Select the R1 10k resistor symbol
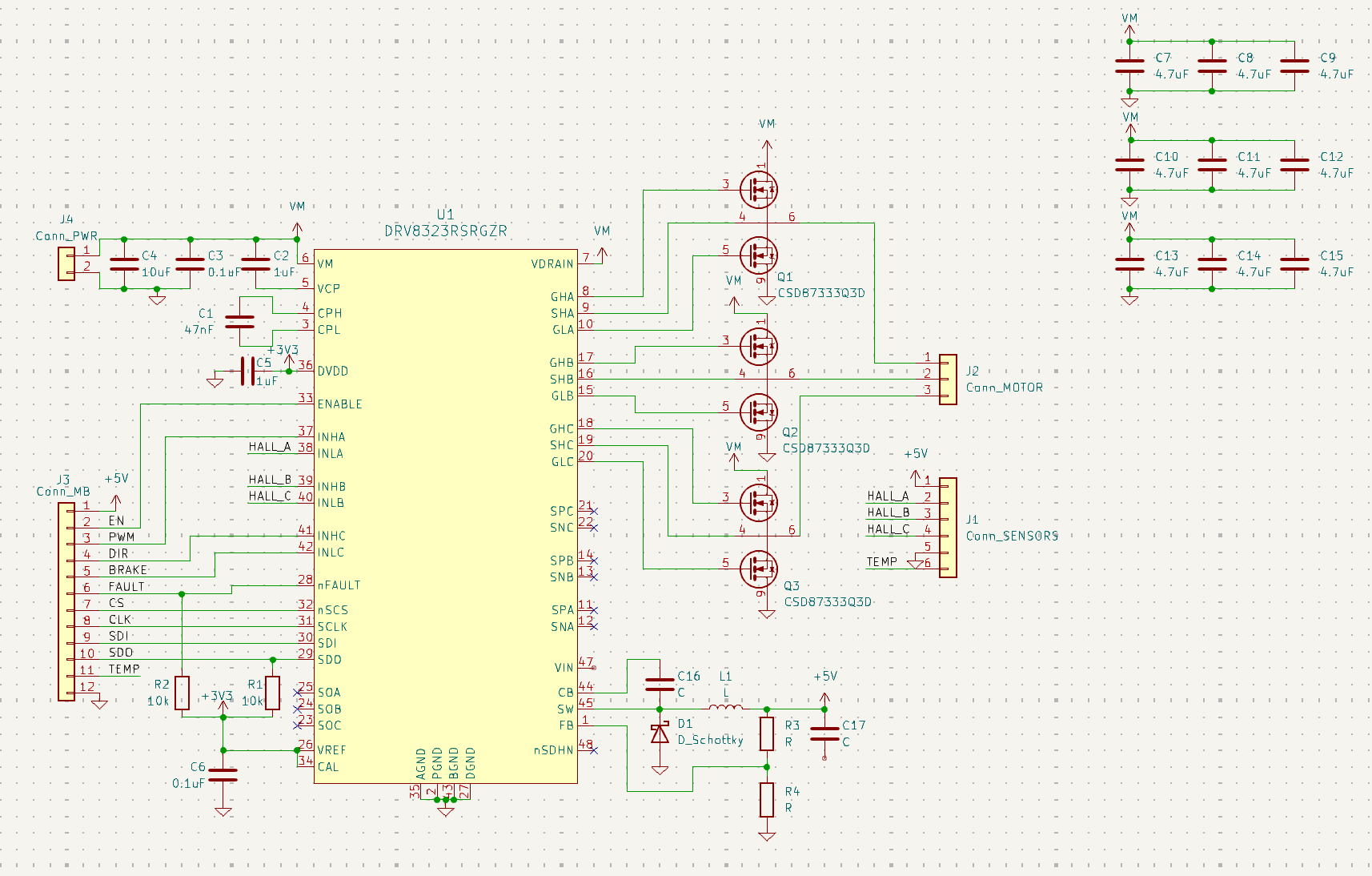 [273, 693]
